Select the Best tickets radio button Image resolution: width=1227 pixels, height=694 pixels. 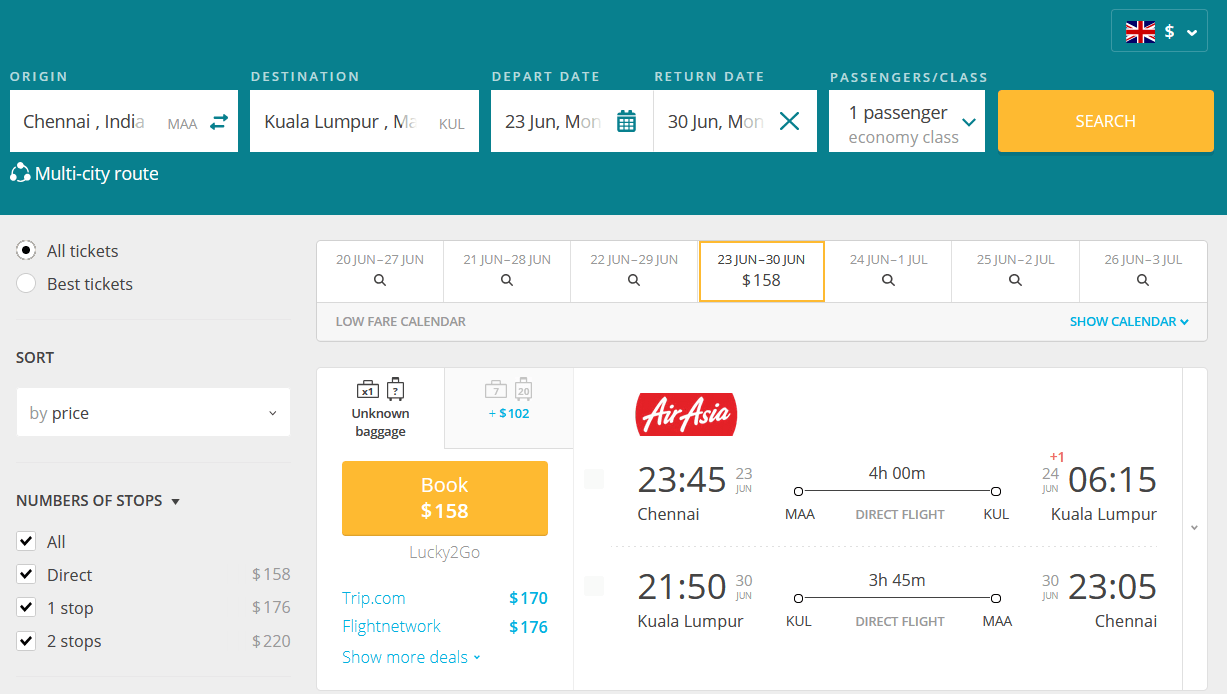[x=27, y=283]
